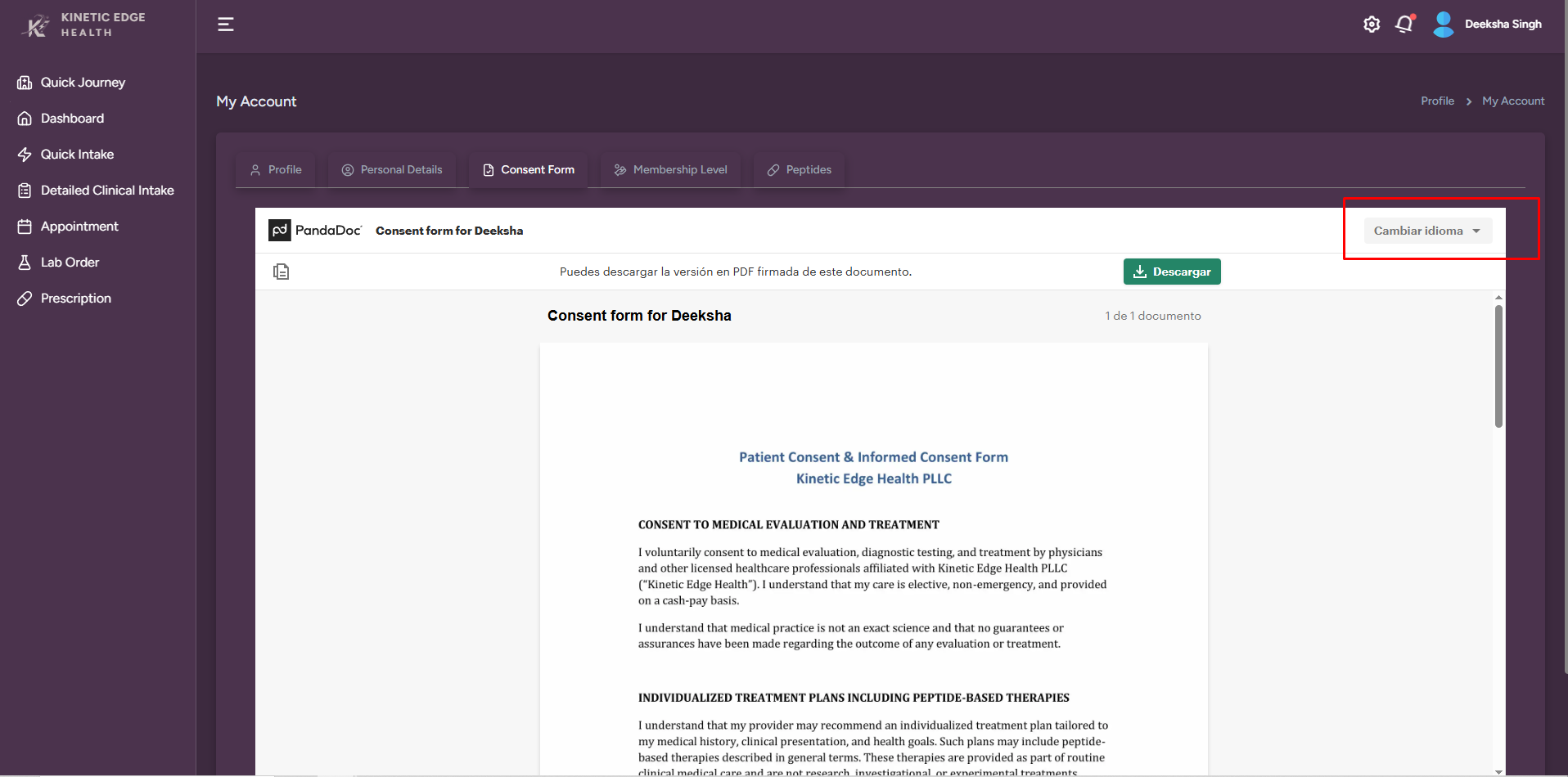
Task: Switch to the Personal Details tab
Action: (x=392, y=170)
